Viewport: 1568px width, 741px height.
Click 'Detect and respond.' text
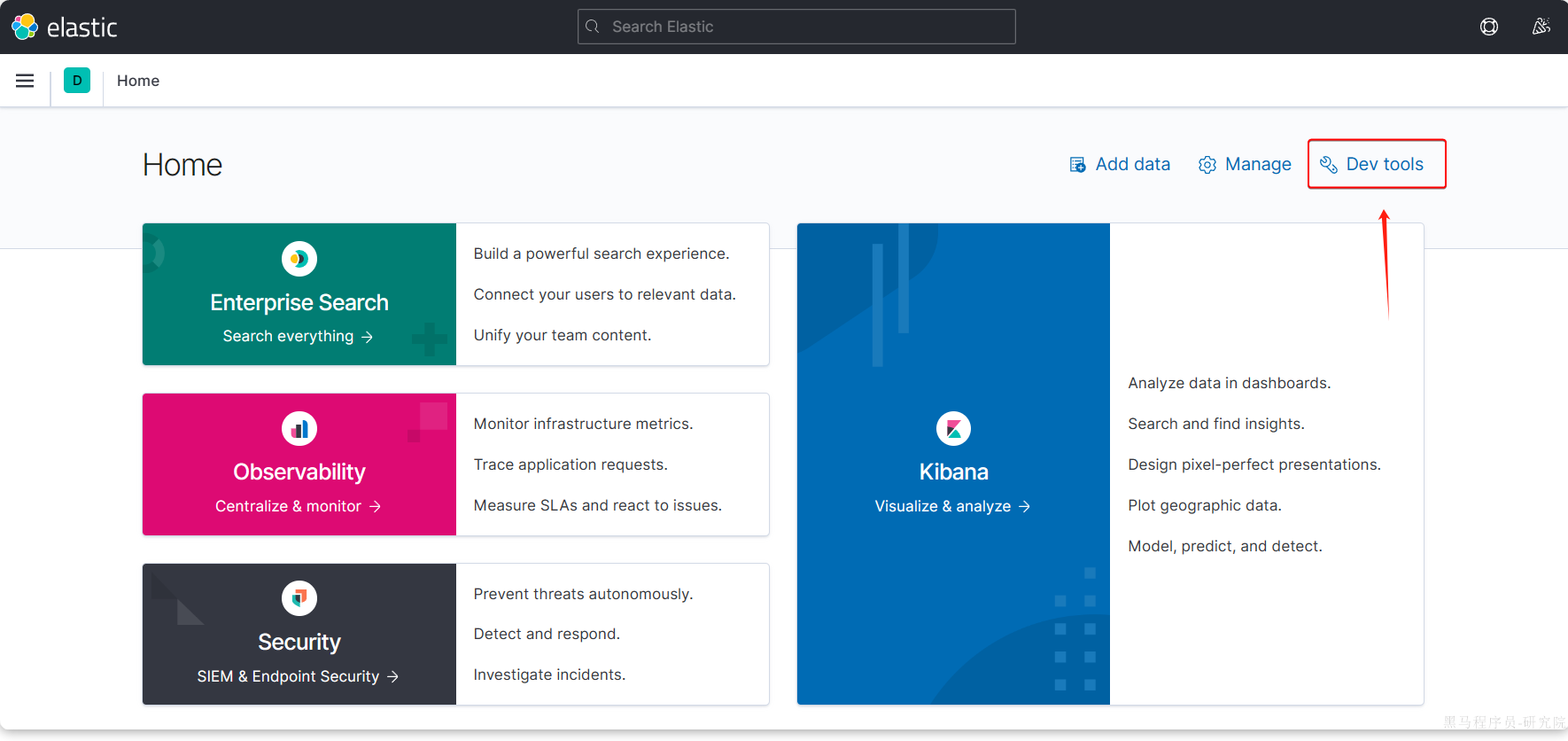[x=547, y=634]
